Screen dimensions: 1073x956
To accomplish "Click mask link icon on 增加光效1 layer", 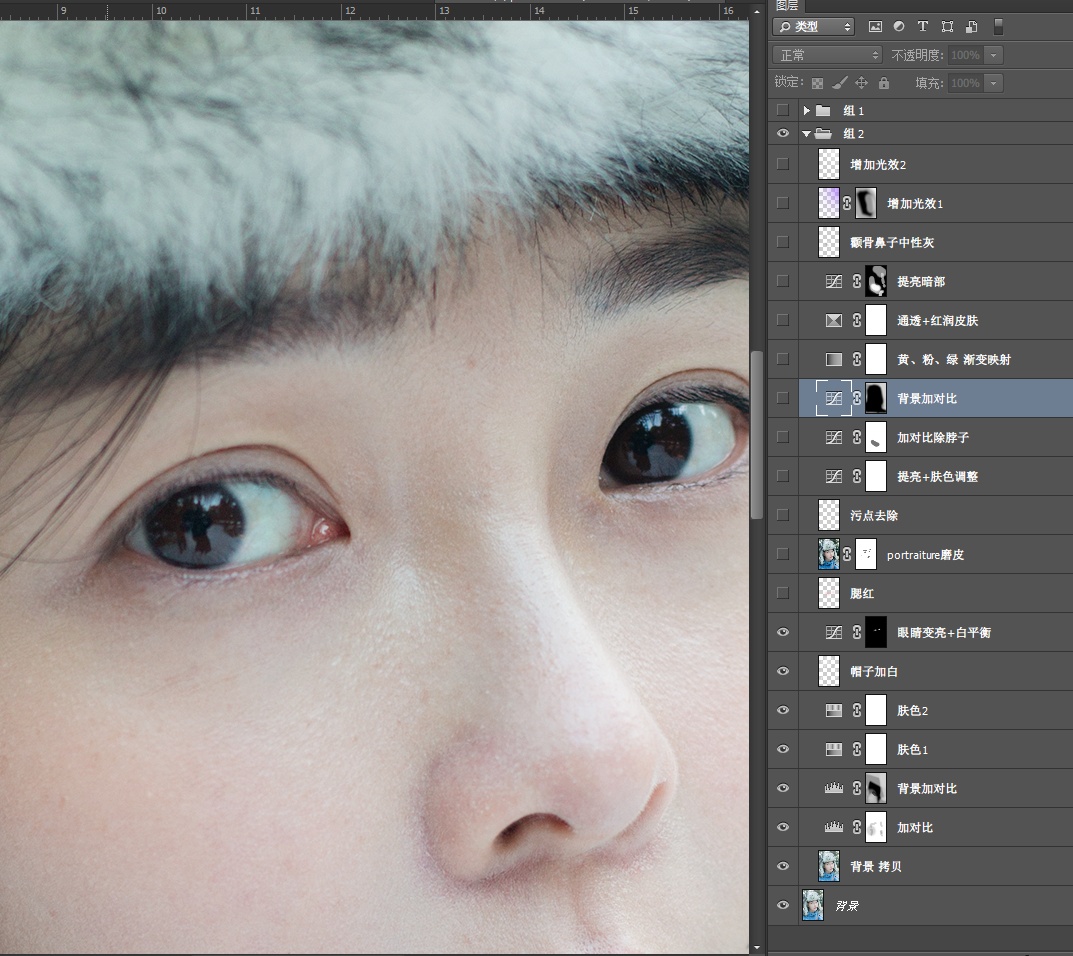I will pos(847,203).
